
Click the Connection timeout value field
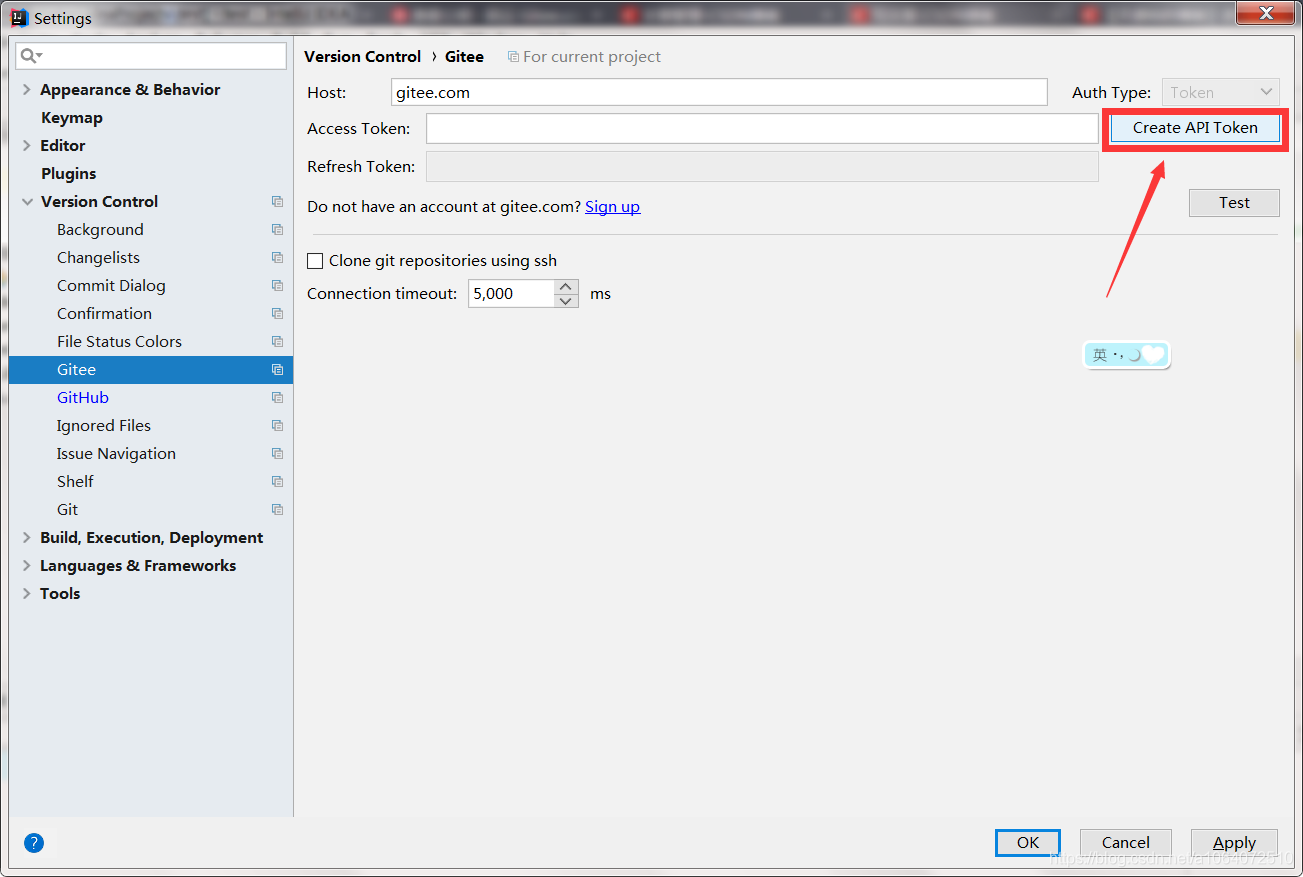click(x=511, y=294)
